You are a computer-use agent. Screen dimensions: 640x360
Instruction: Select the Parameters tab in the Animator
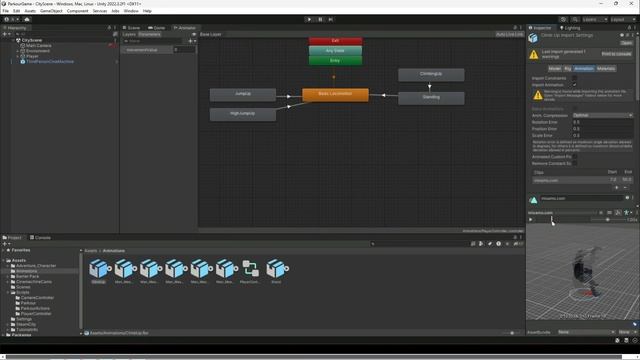pyautogui.click(x=149, y=34)
